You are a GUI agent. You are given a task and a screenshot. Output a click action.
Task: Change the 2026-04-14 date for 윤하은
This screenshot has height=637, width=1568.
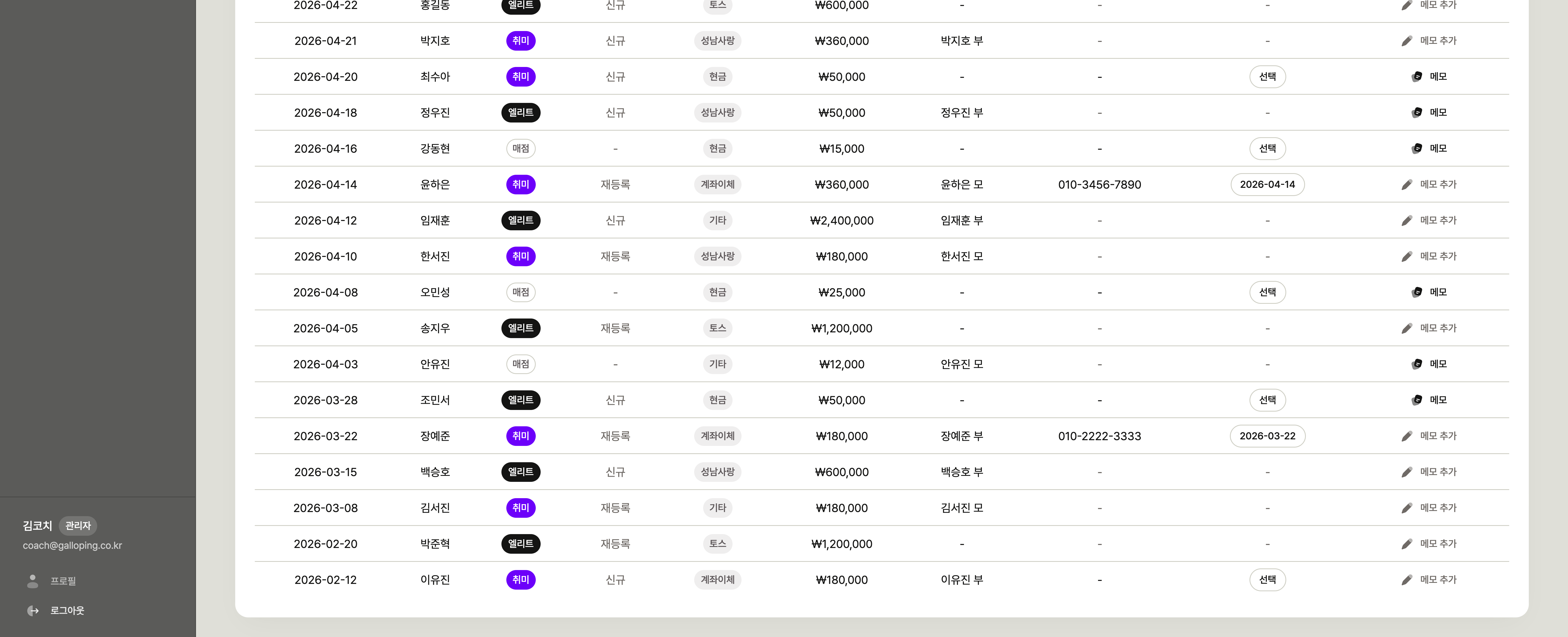coord(1267,185)
